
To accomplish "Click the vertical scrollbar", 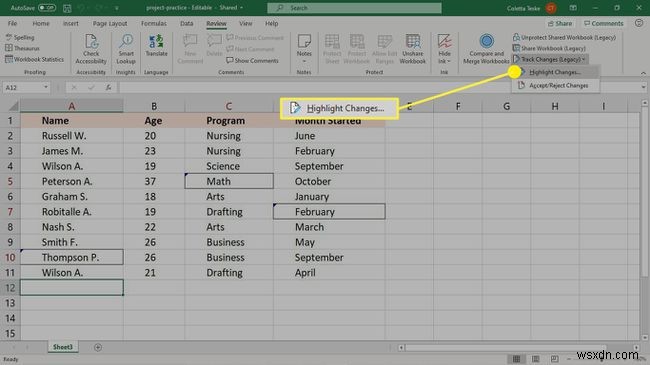I will [645, 191].
